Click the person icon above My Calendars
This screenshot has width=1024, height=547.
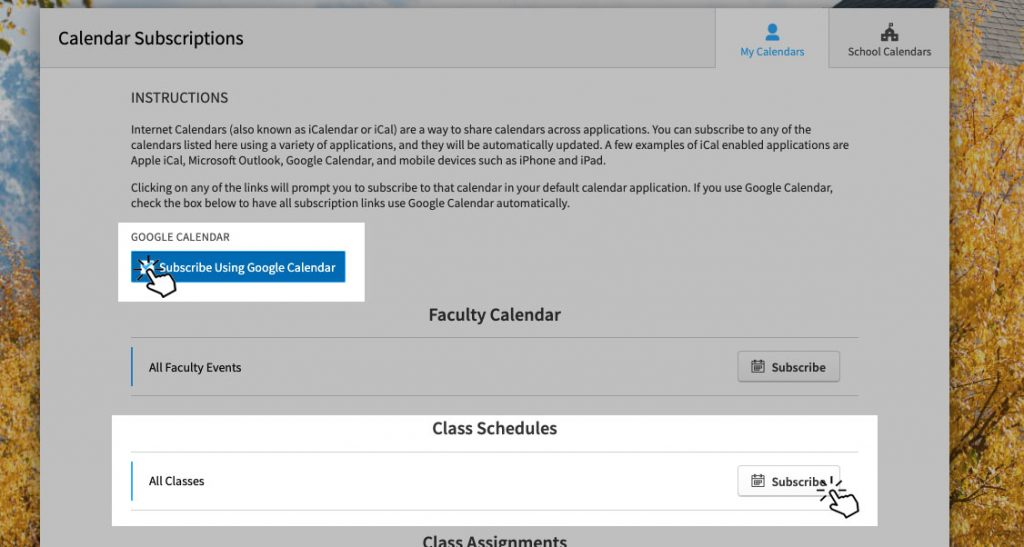pos(772,32)
